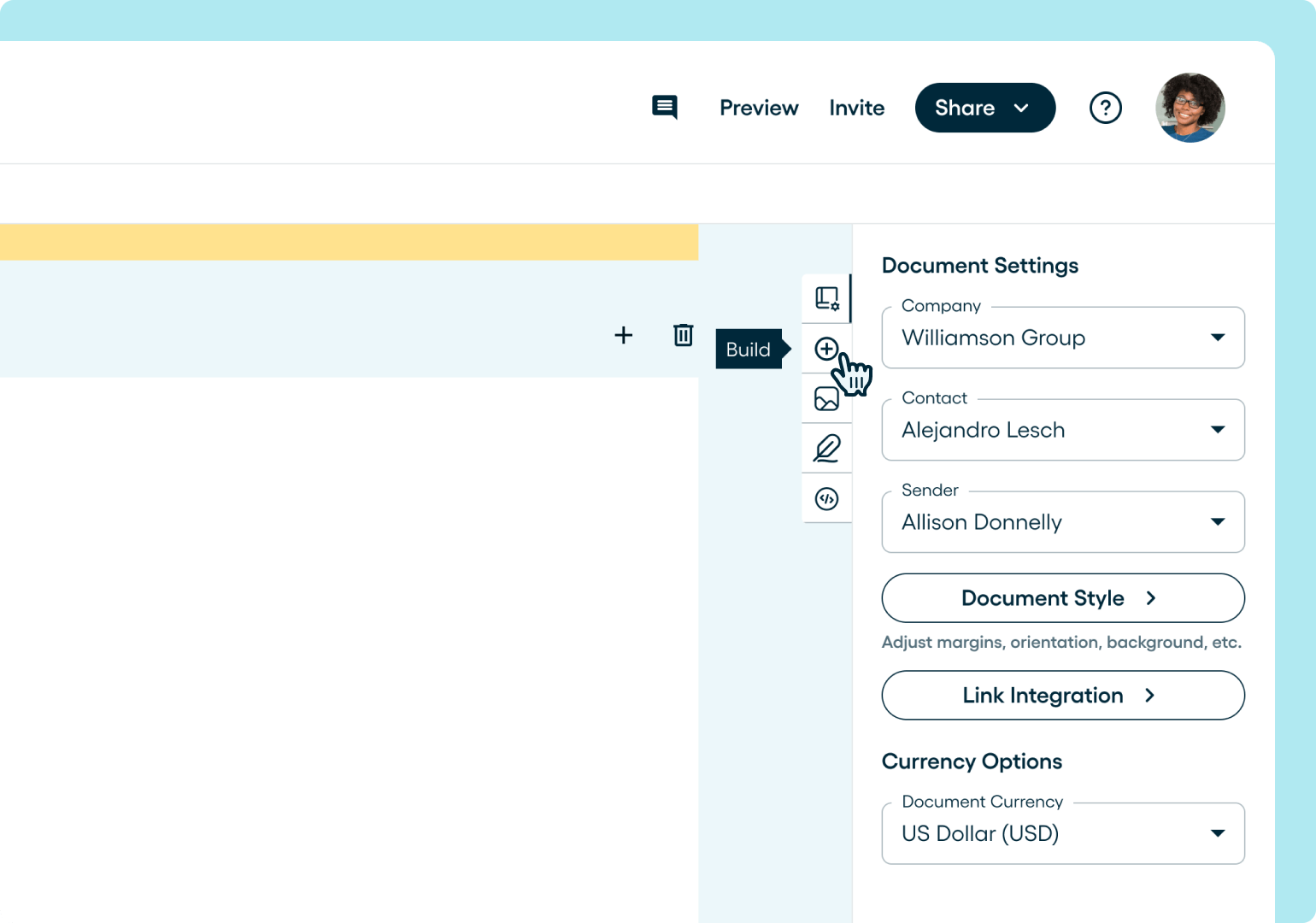
Task: Open the Document Currency dropdown
Action: [1062, 833]
